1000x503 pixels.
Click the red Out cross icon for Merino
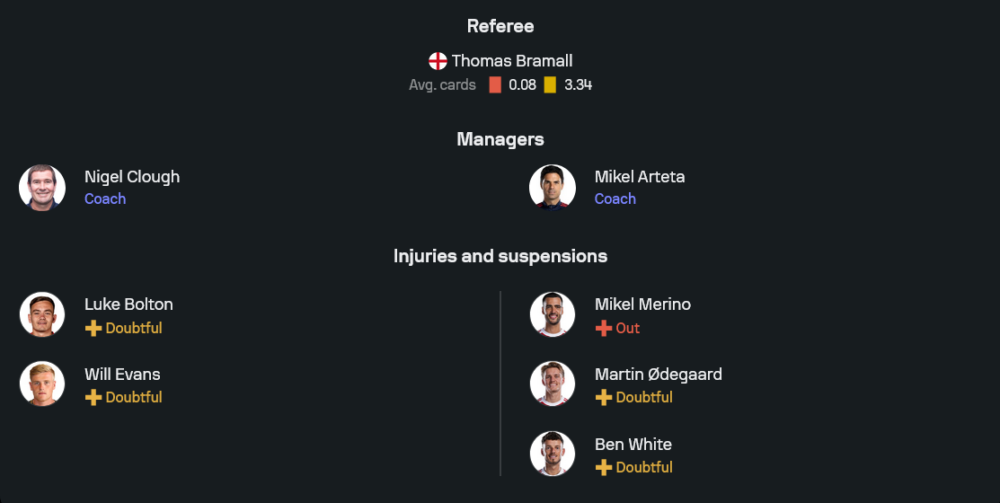pos(603,328)
